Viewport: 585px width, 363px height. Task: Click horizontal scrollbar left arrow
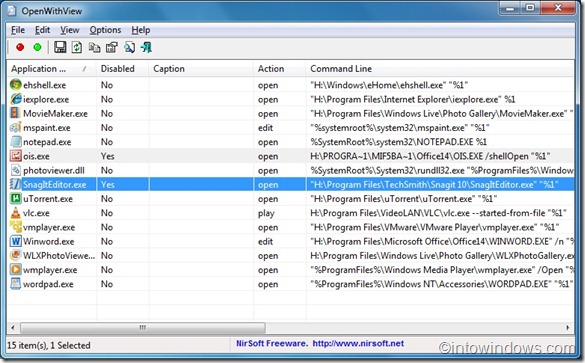[13, 328]
